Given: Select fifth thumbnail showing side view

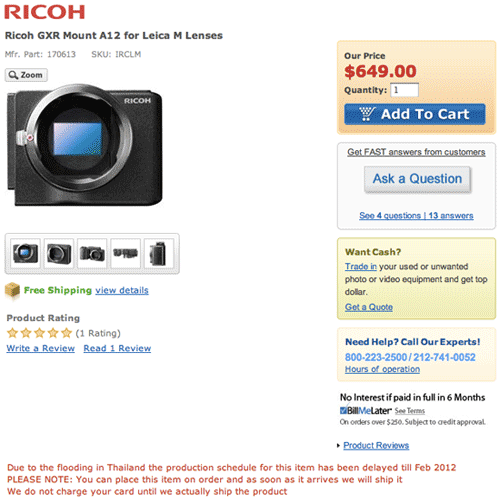Looking at the screenshot, I should point(159,253).
